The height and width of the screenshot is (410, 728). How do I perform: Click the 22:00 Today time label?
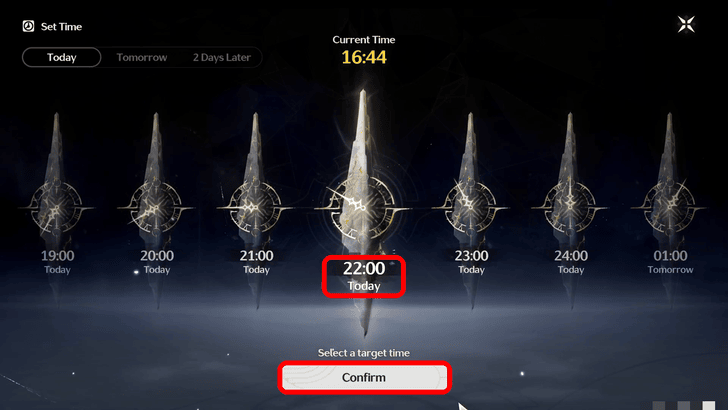click(364, 276)
